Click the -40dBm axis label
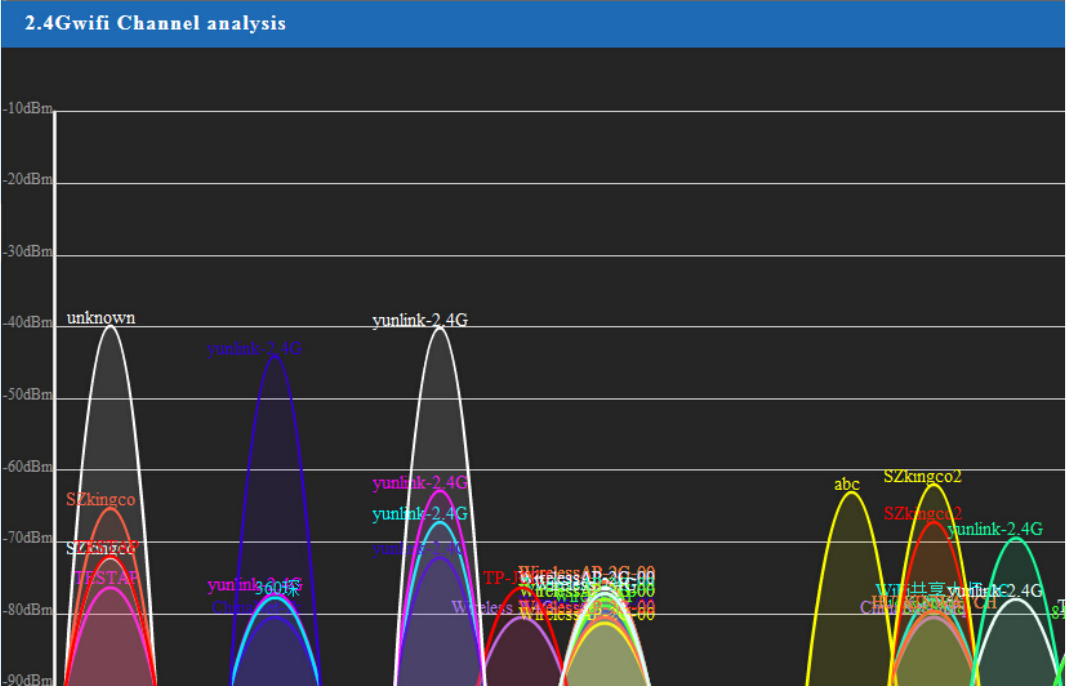The width and height of the screenshot is (1066, 686). point(27,323)
